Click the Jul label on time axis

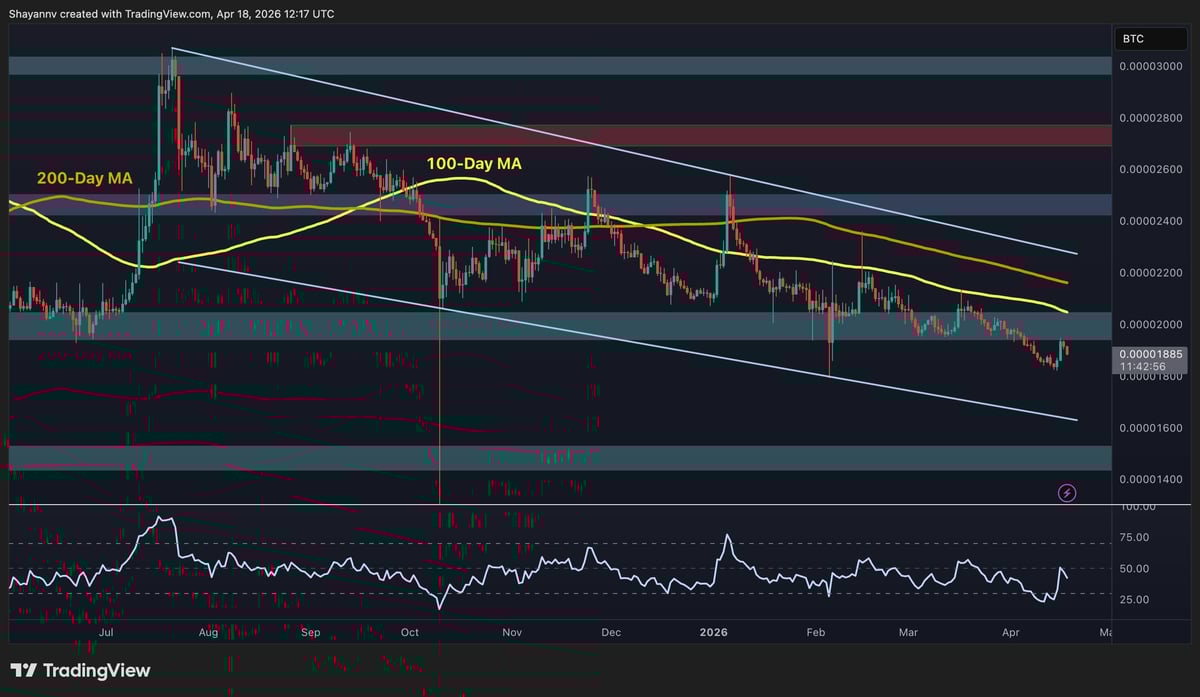click(104, 633)
